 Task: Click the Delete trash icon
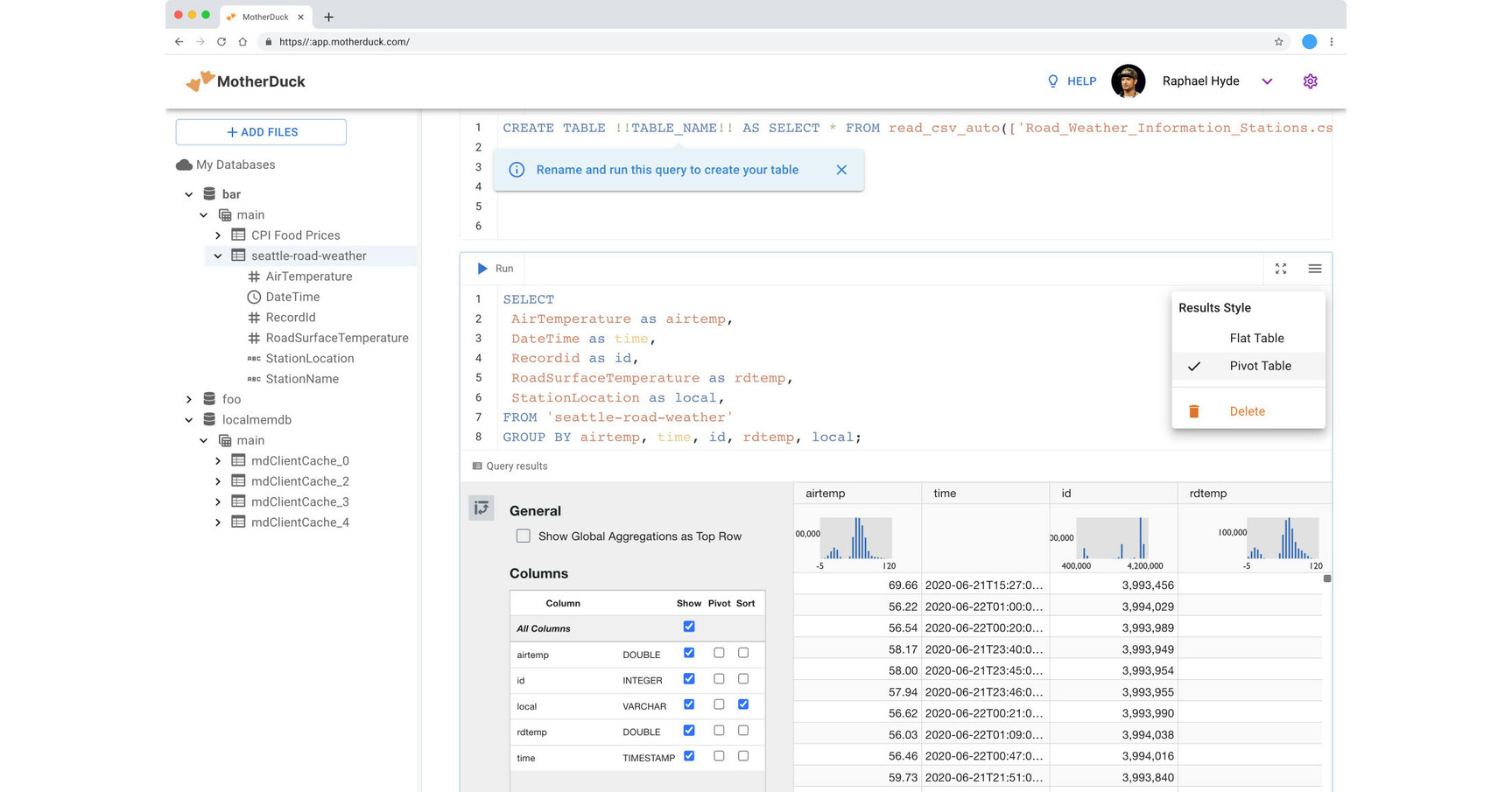1194,410
